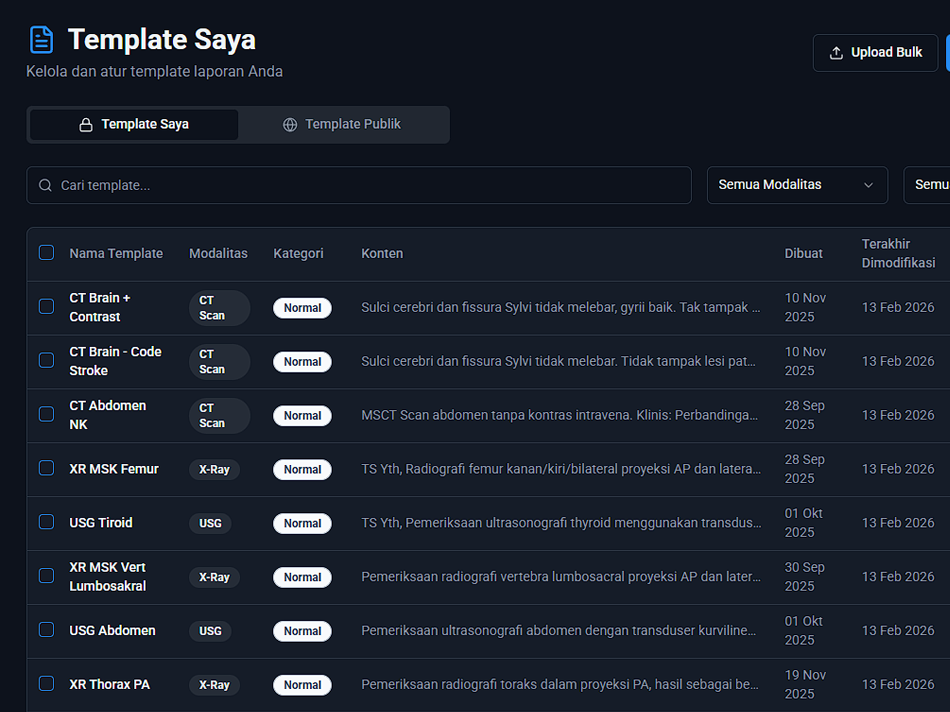Open the USG Abdomen template name
The width and height of the screenshot is (950, 712).
click(112, 631)
